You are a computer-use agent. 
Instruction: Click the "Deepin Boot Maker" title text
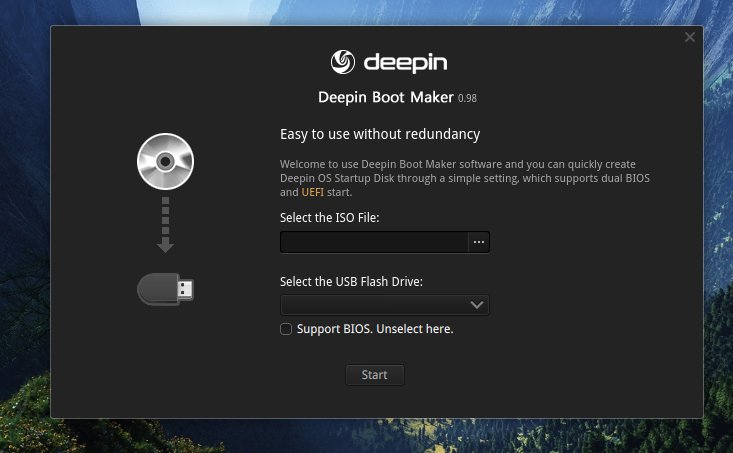(386, 98)
